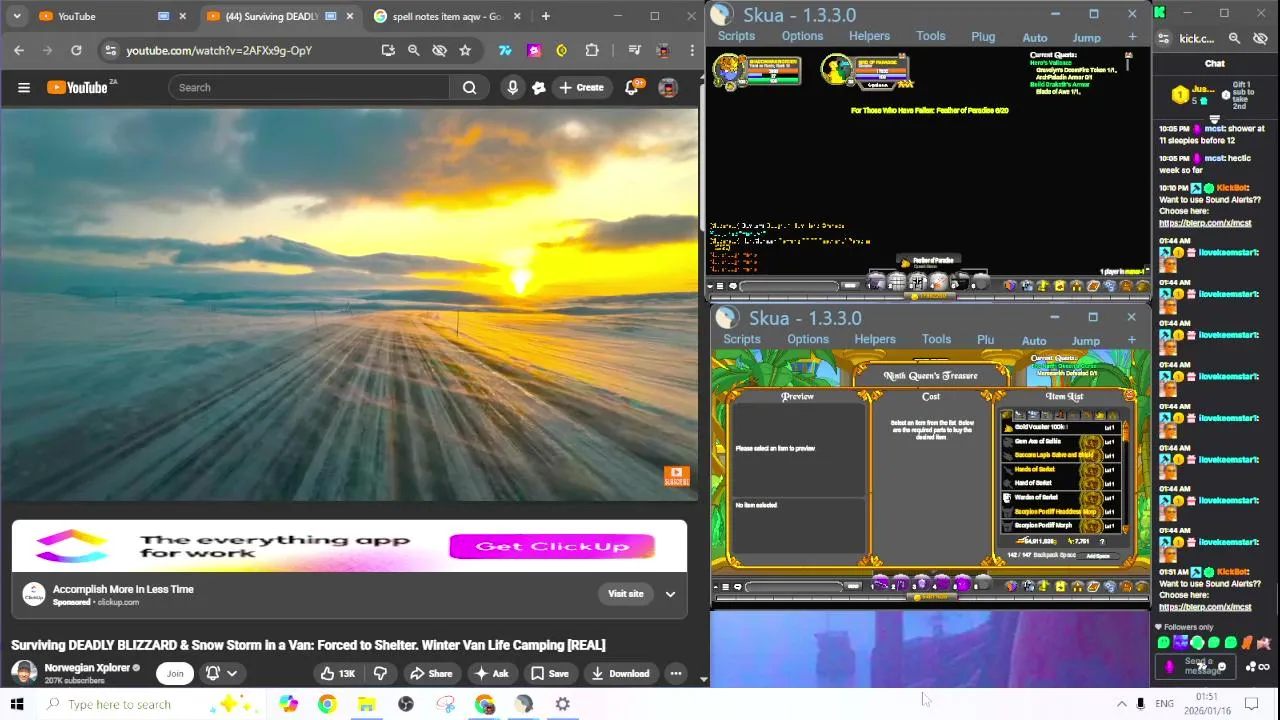The height and width of the screenshot is (720, 1280).
Task: Go back in Chrome browser
Action: 19,50
